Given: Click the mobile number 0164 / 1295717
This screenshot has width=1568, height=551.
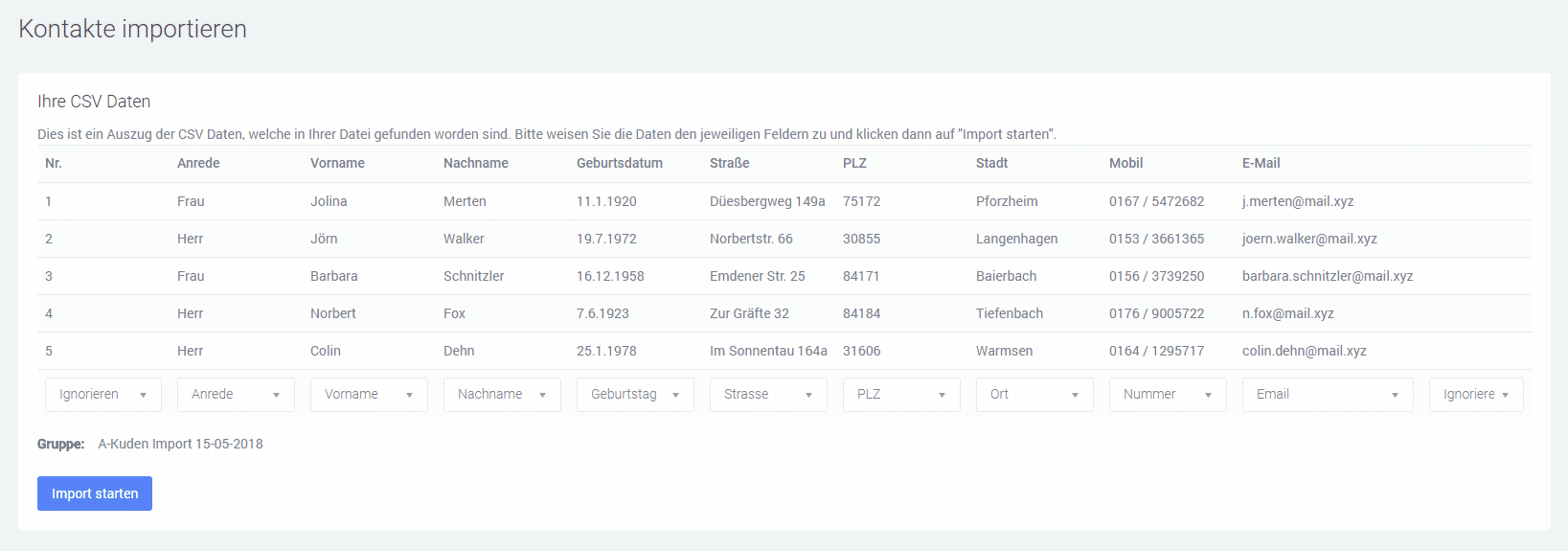Looking at the screenshot, I should [1156, 351].
